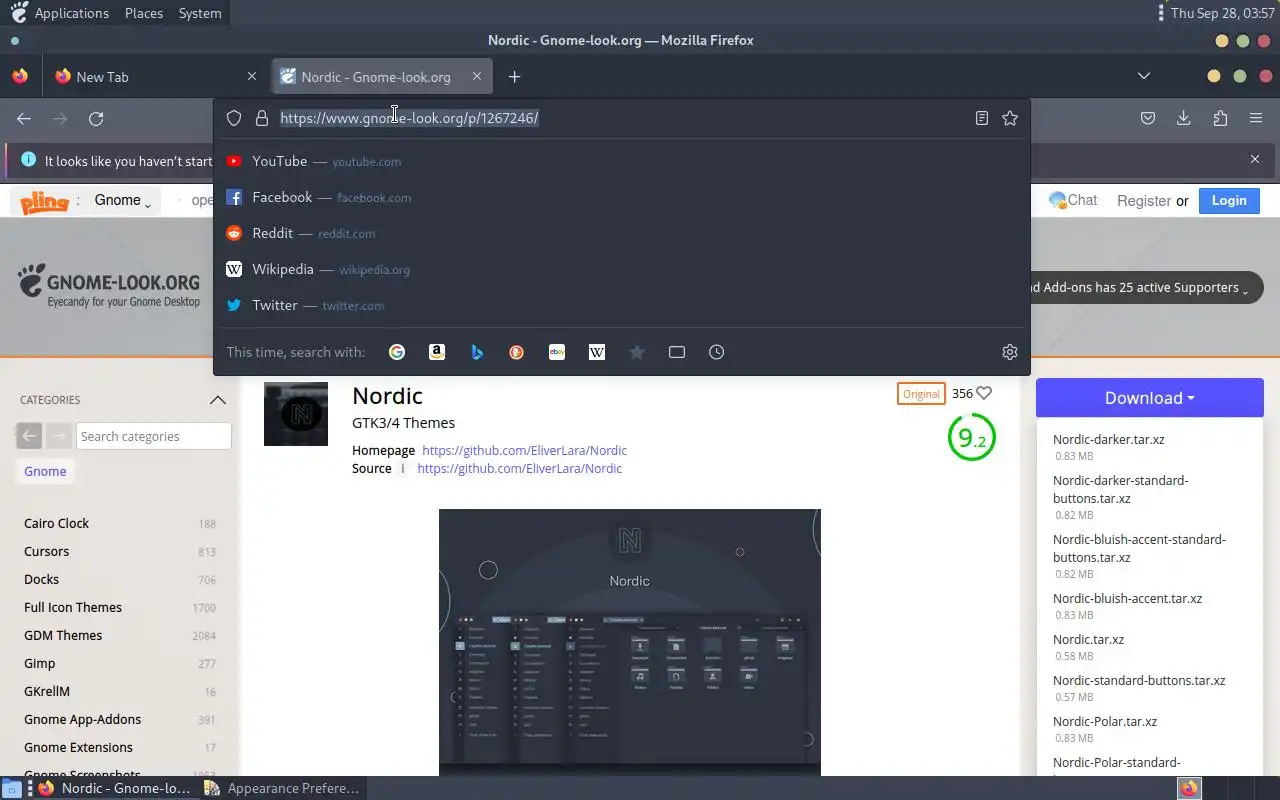The height and width of the screenshot is (800, 1280).
Task: Focus the URL address field
Action: pos(620,118)
